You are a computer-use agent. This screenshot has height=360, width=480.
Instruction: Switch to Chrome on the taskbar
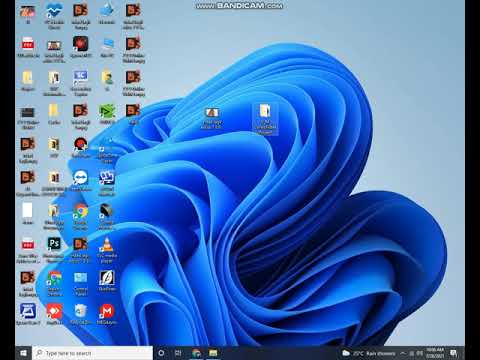click(196, 353)
